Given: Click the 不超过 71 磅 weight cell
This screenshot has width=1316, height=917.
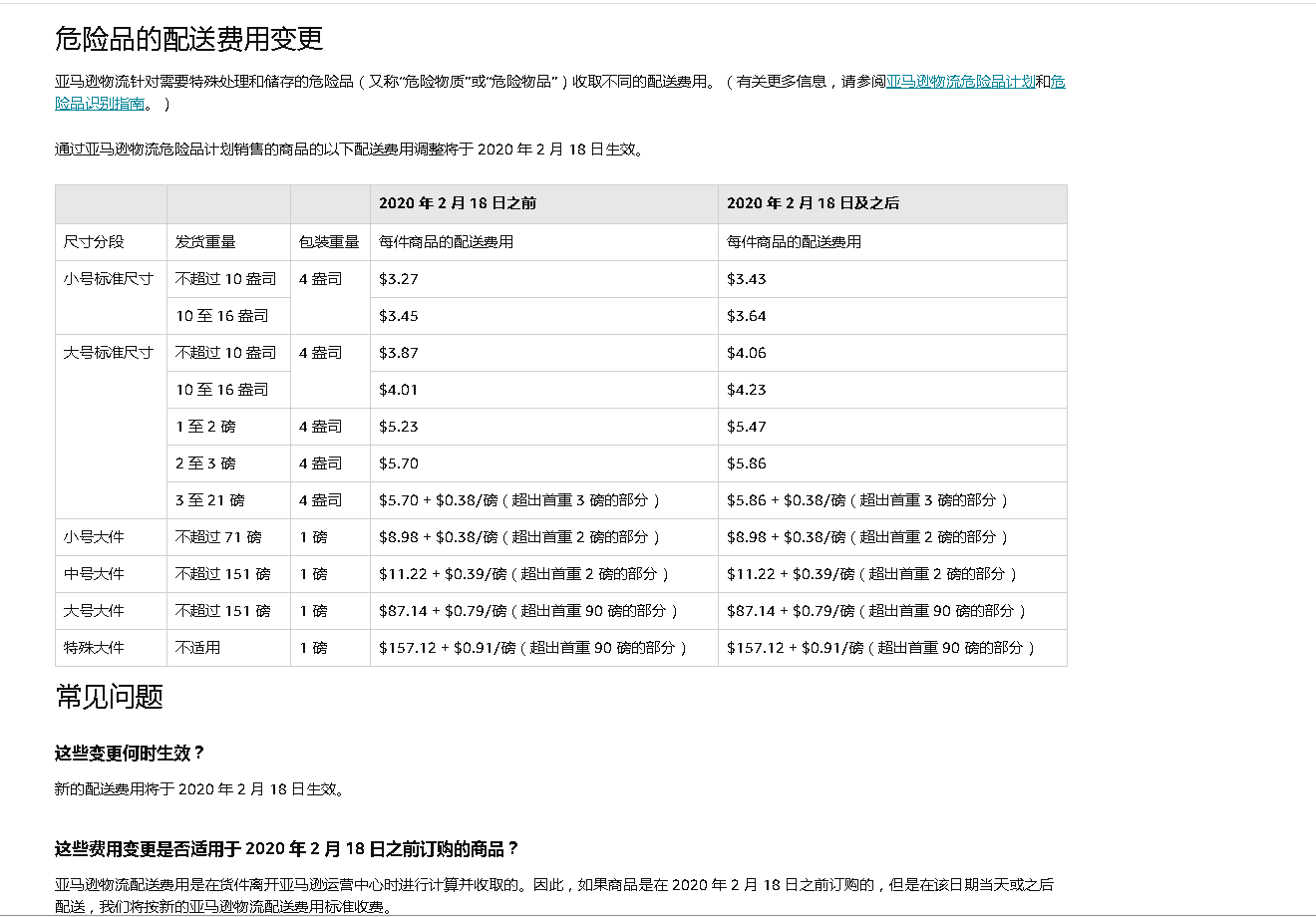Looking at the screenshot, I should pos(228,537).
